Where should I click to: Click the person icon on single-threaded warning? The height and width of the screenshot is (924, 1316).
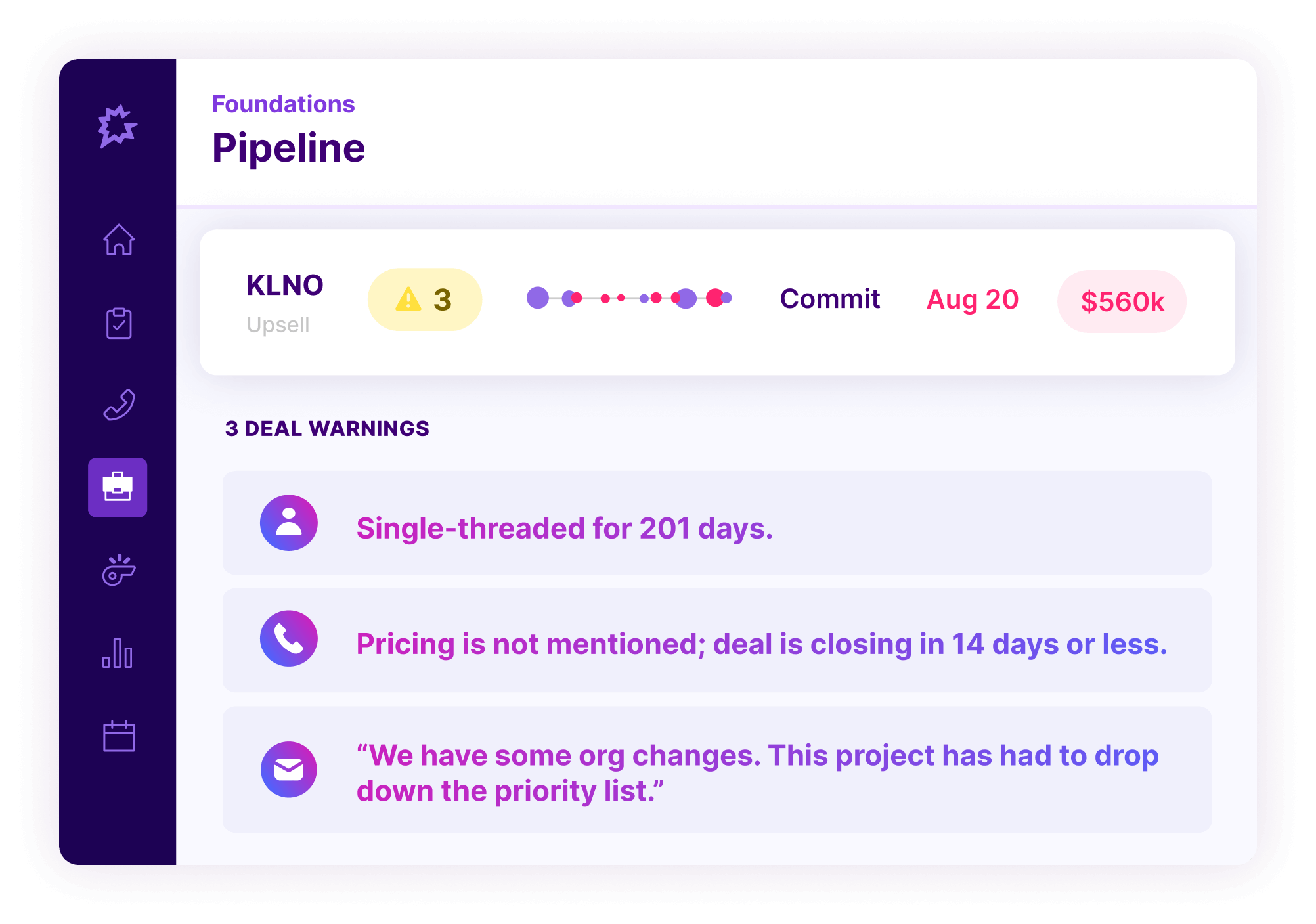288,522
